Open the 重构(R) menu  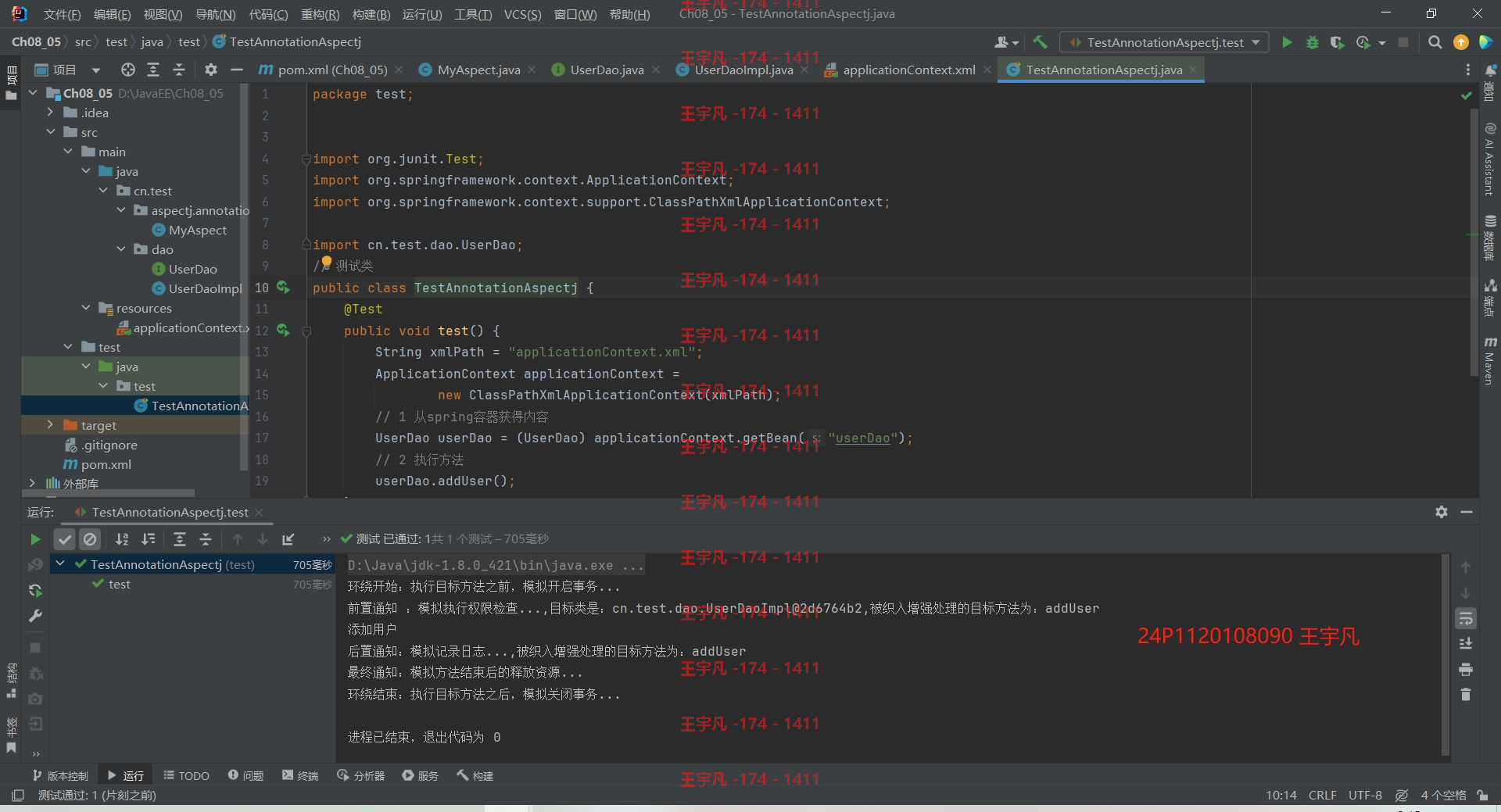320,14
